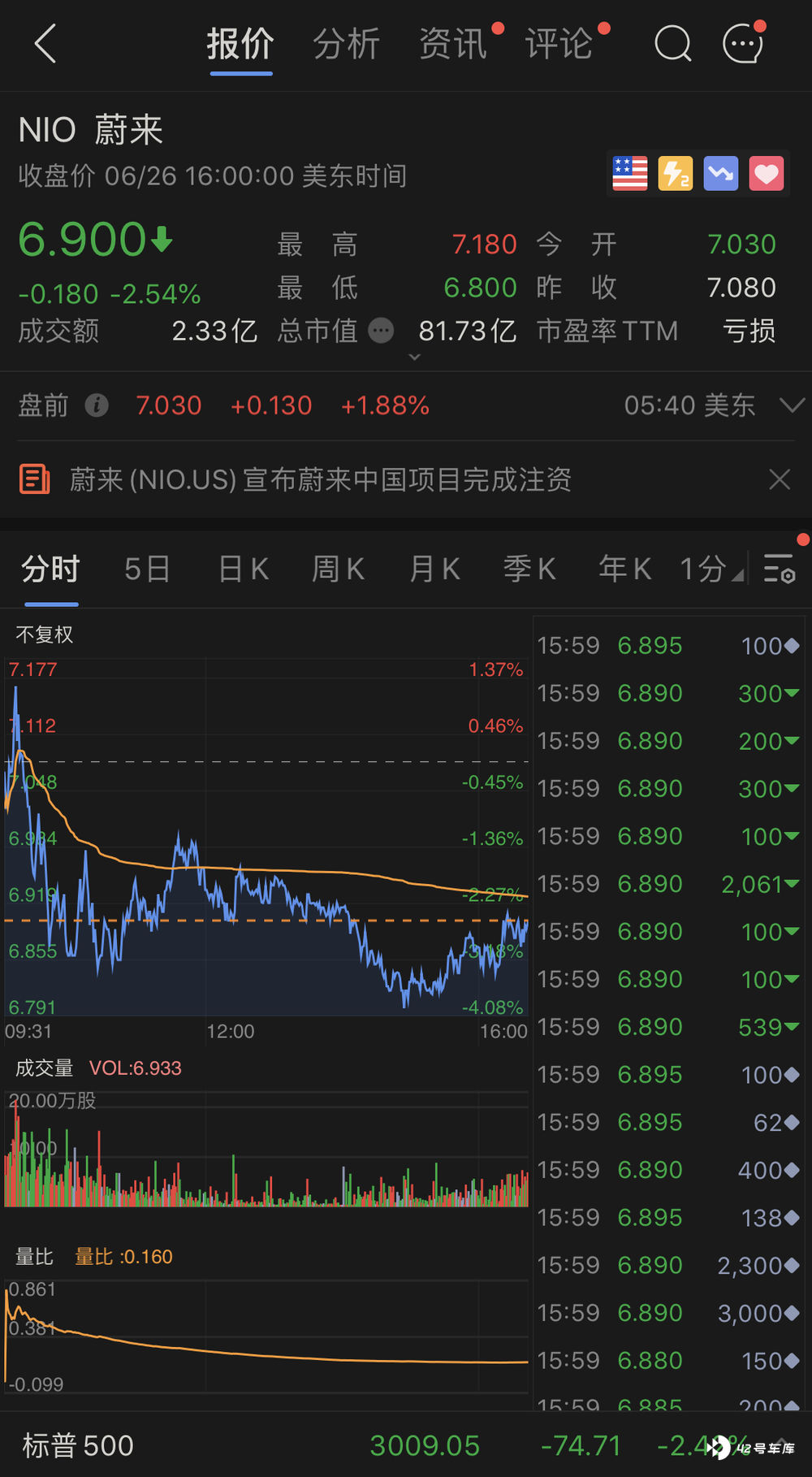Image resolution: width=812 pixels, height=1477 pixels.
Task: Tap the pre-market price 7.030
Action: [x=169, y=405]
